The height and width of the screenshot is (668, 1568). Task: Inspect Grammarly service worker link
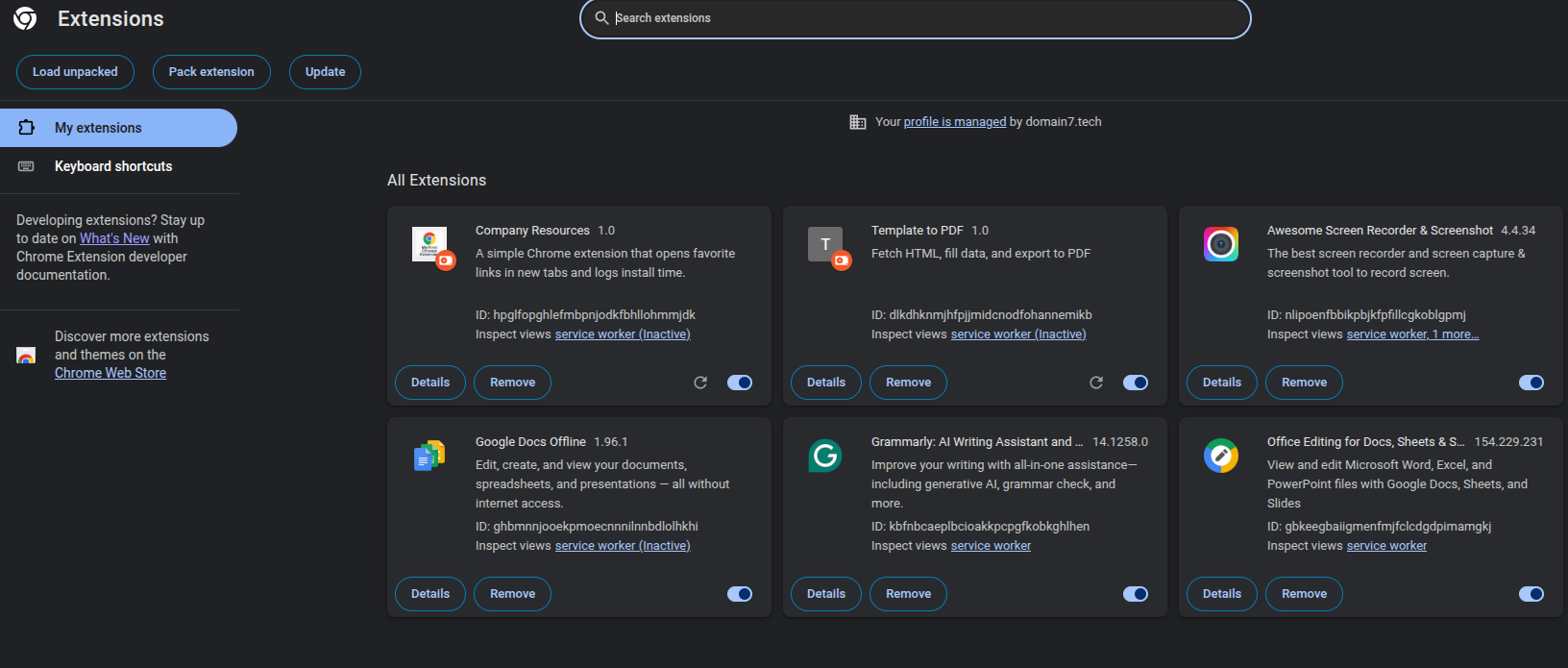(x=991, y=546)
